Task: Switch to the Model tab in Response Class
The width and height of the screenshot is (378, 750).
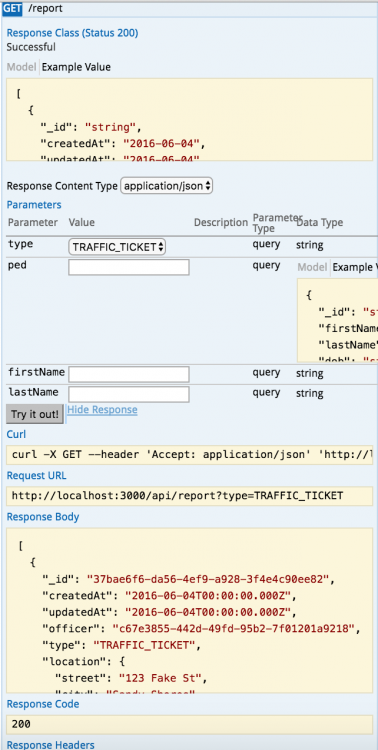Action: [x=21, y=67]
